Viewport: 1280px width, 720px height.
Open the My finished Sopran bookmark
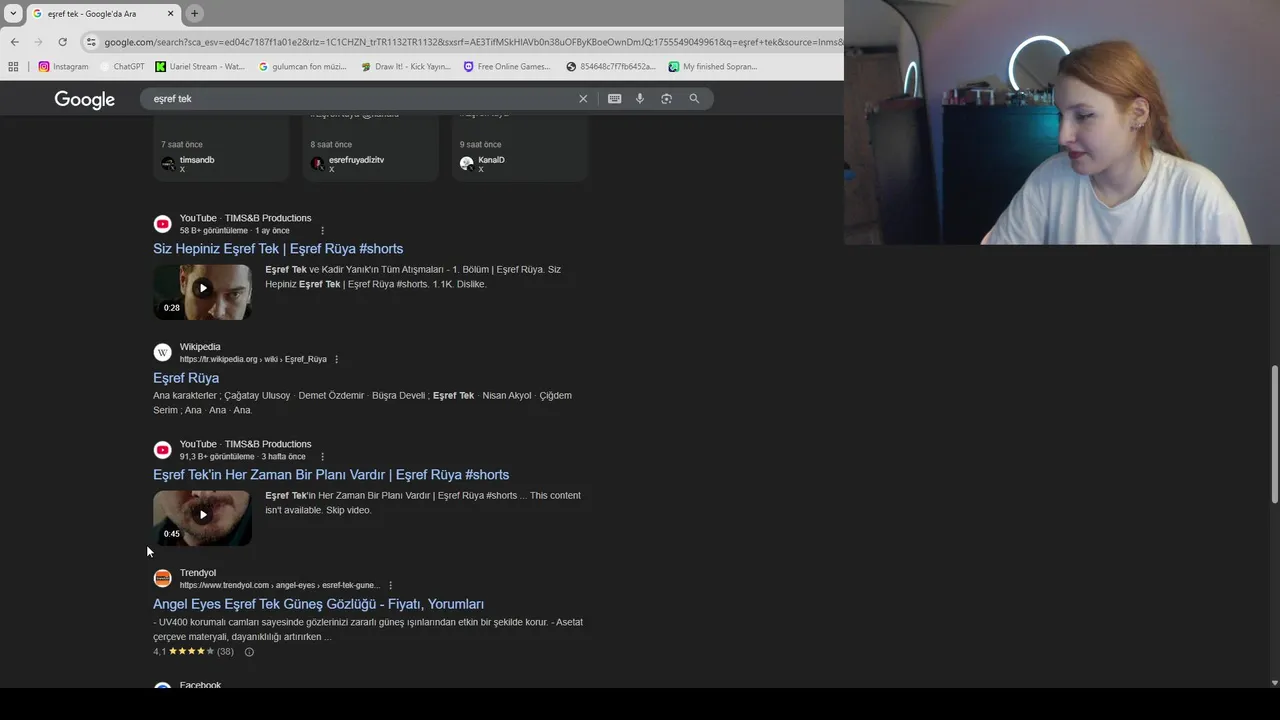point(713,67)
